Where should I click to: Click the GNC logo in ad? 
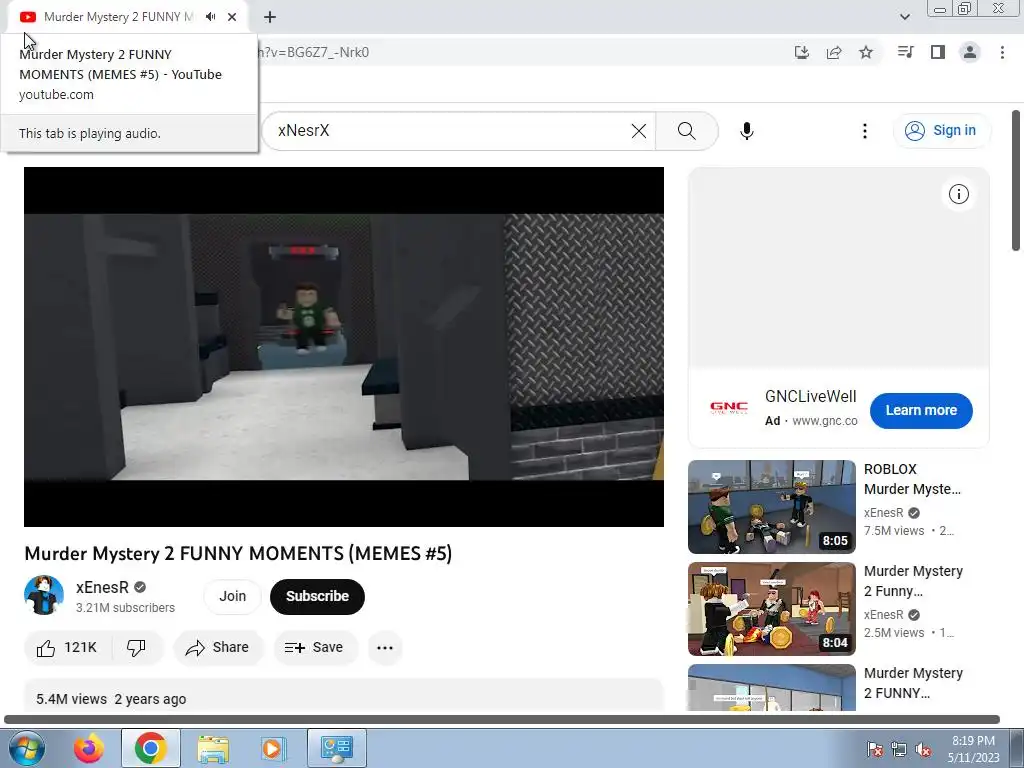729,409
